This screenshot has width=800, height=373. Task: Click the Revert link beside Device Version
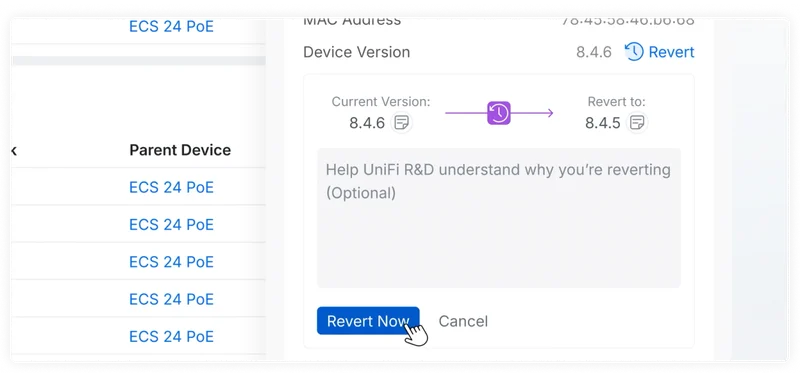tap(660, 52)
